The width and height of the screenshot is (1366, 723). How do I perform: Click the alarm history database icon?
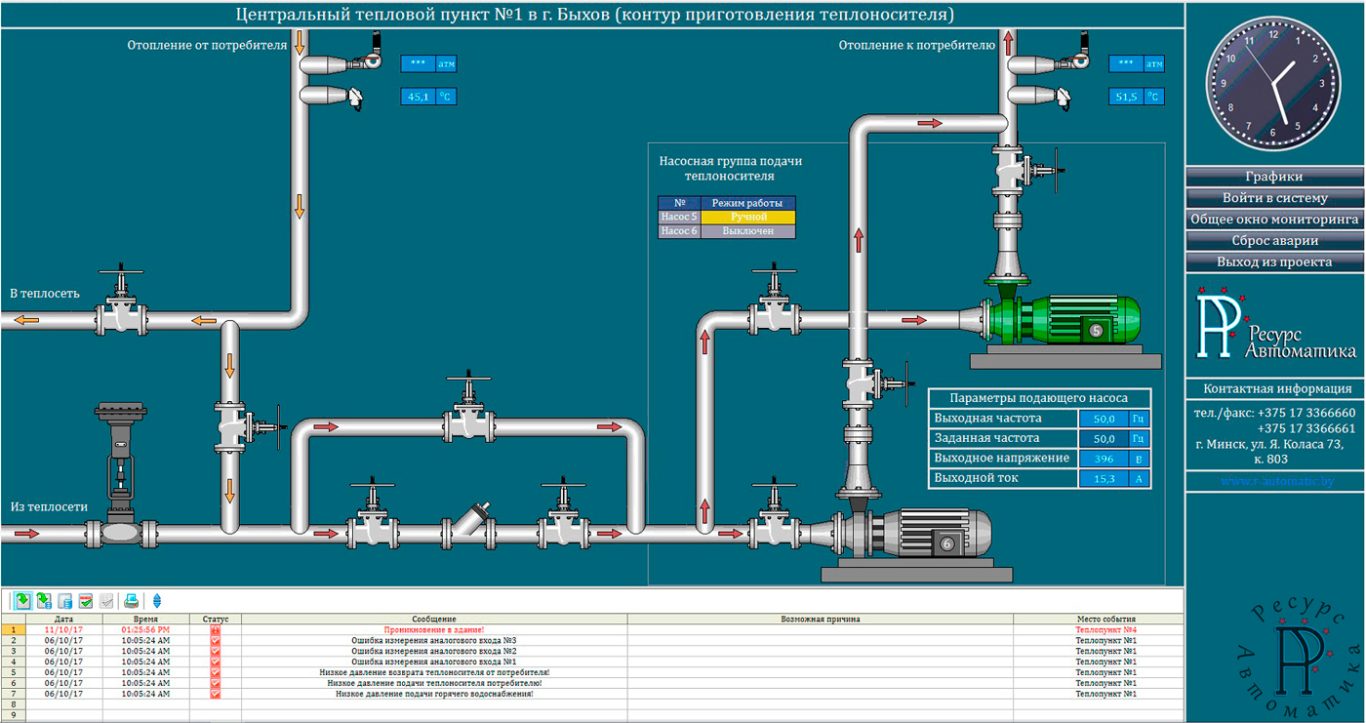[65, 601]
